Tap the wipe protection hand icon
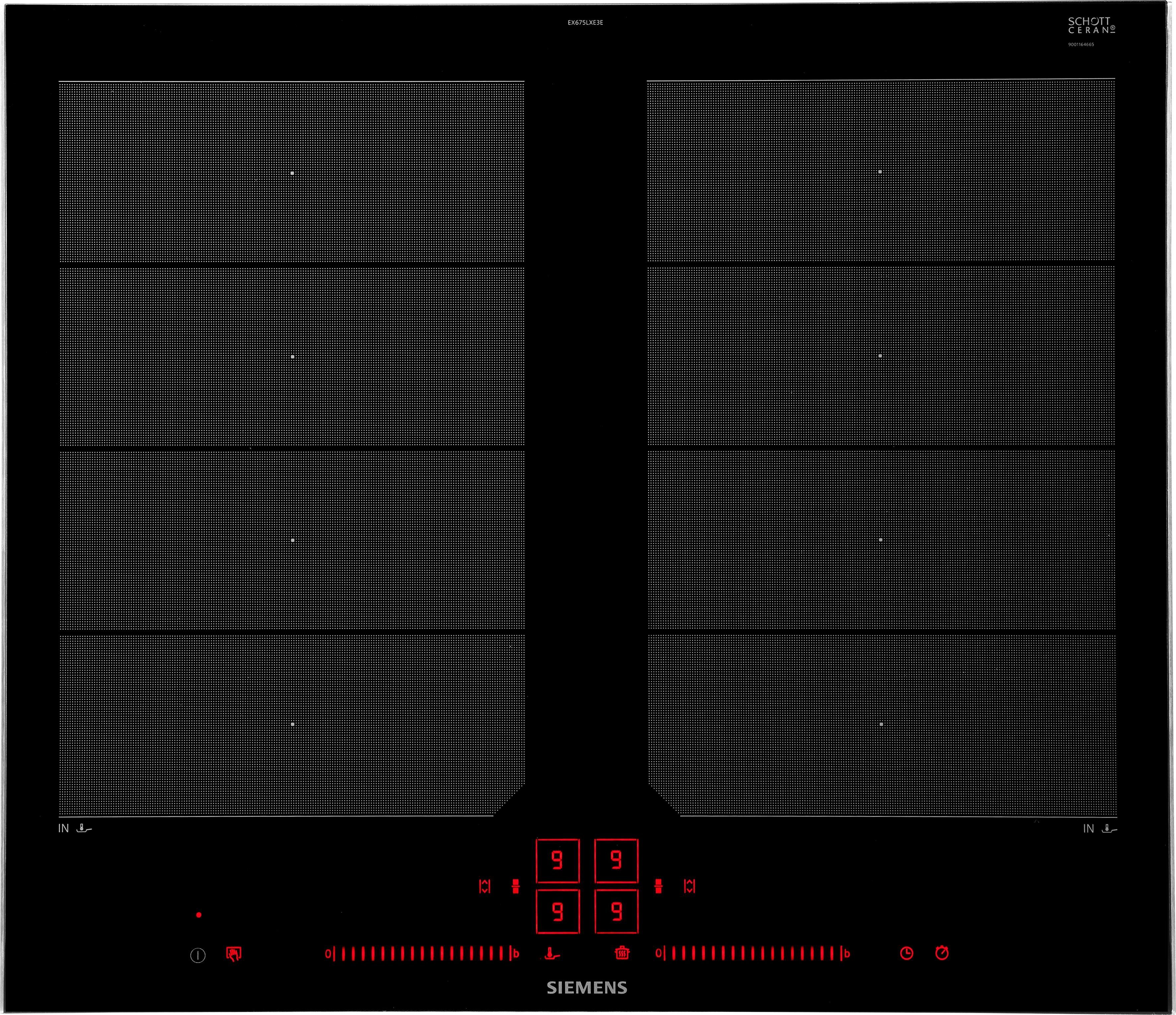The image size is (1176, 1015). pos(233,954)
